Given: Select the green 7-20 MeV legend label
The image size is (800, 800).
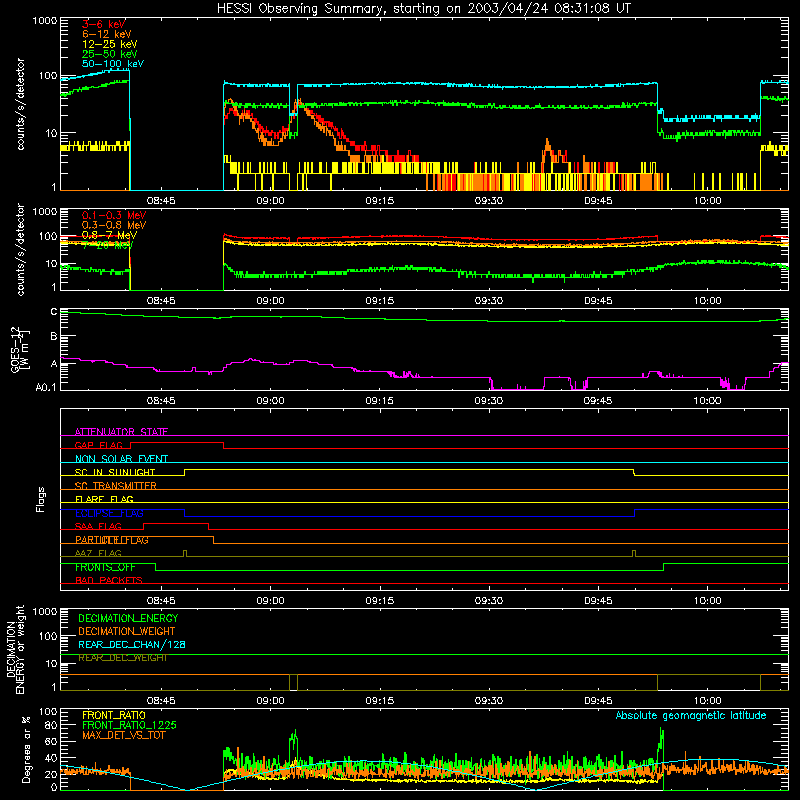Looking at the screenshot, I should tap(108, 245).
